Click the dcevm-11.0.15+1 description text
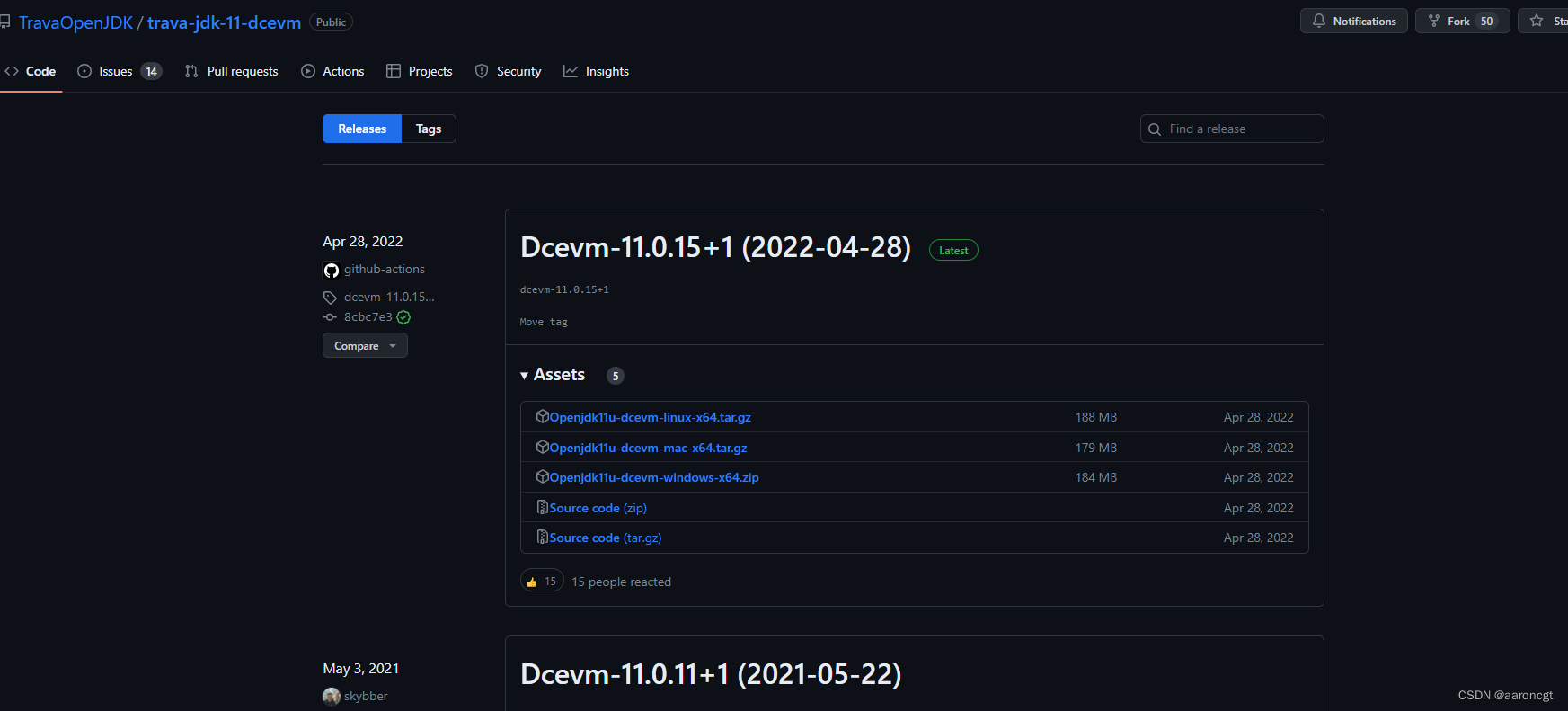Screen dimensions: 1568x711 [564, 289]
